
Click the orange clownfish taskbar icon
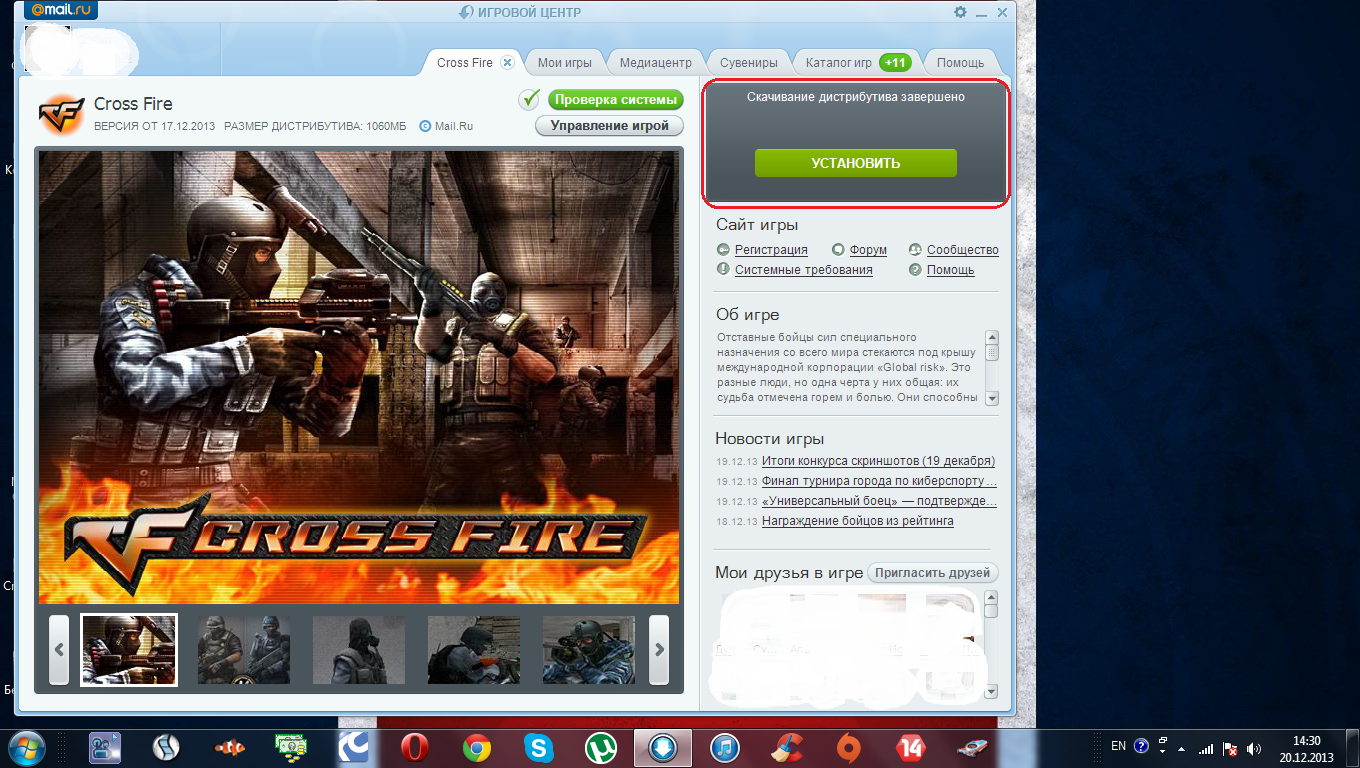[229, 747]
